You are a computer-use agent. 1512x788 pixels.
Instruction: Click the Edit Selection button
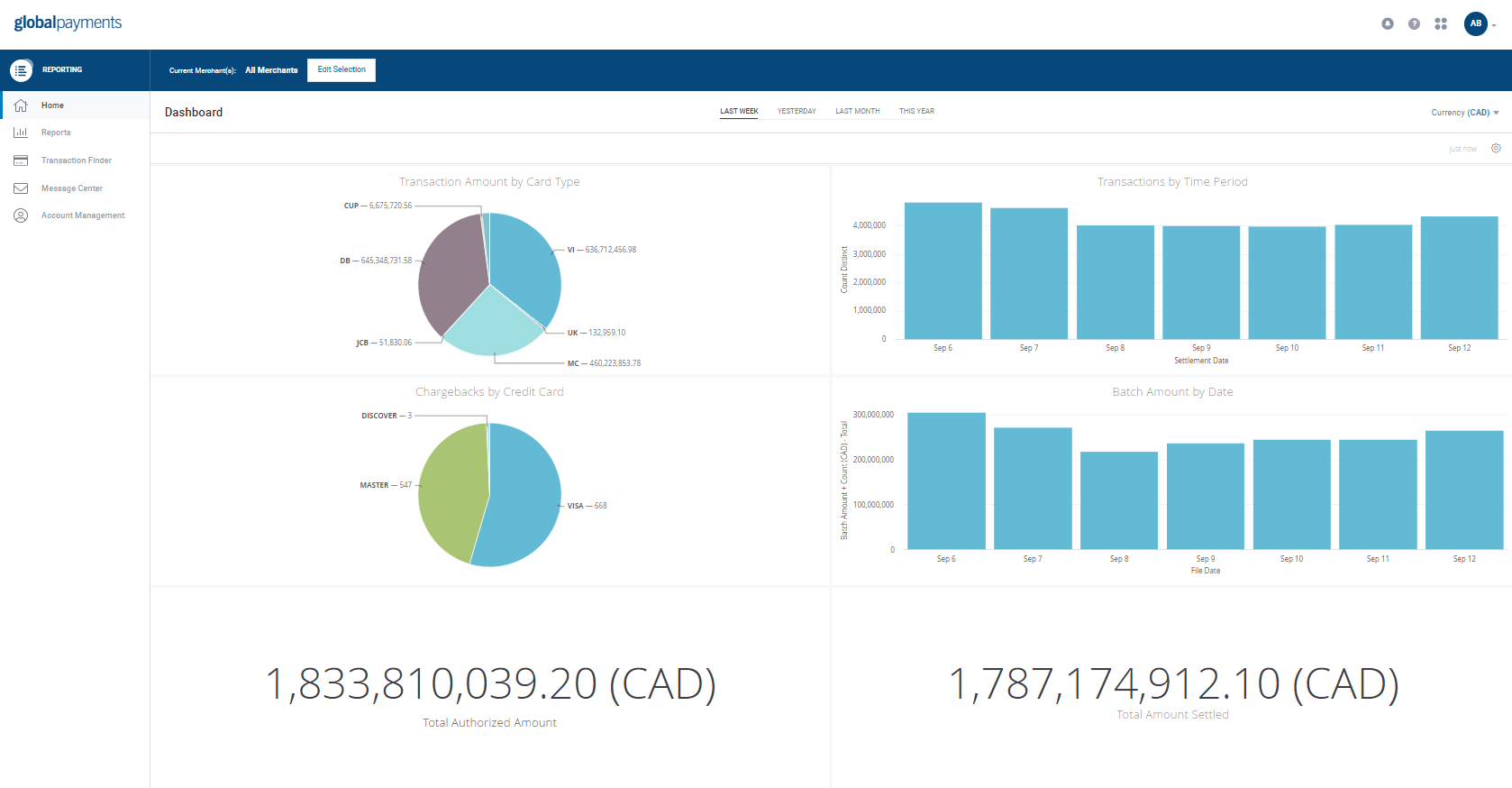pyautogui.click(x=342, y=69)
